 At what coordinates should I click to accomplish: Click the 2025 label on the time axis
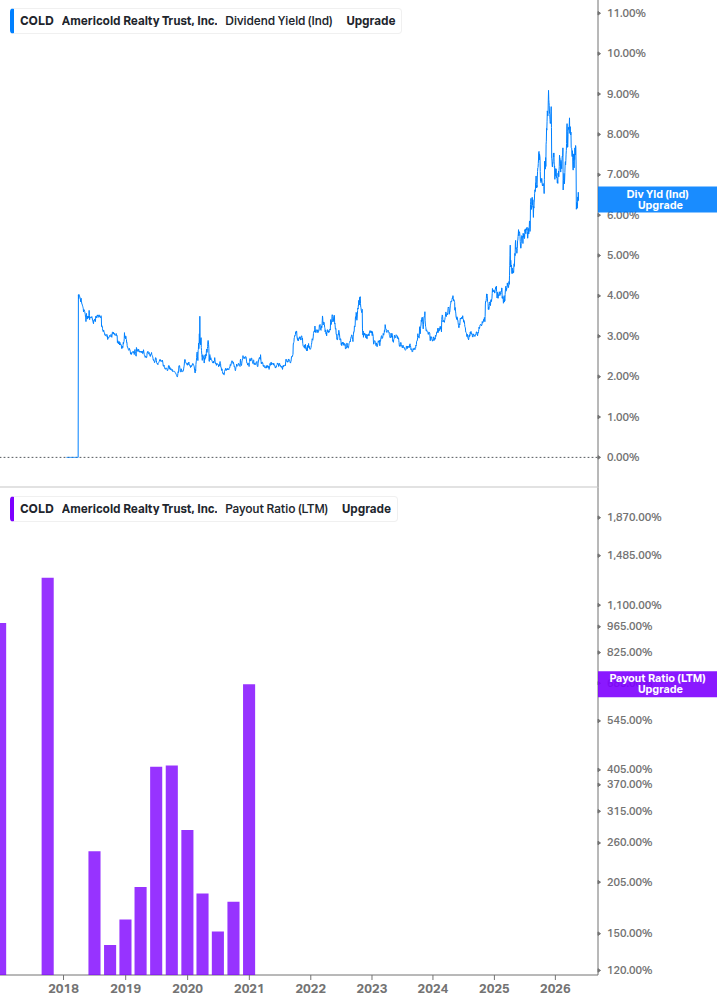coord(495,988)
